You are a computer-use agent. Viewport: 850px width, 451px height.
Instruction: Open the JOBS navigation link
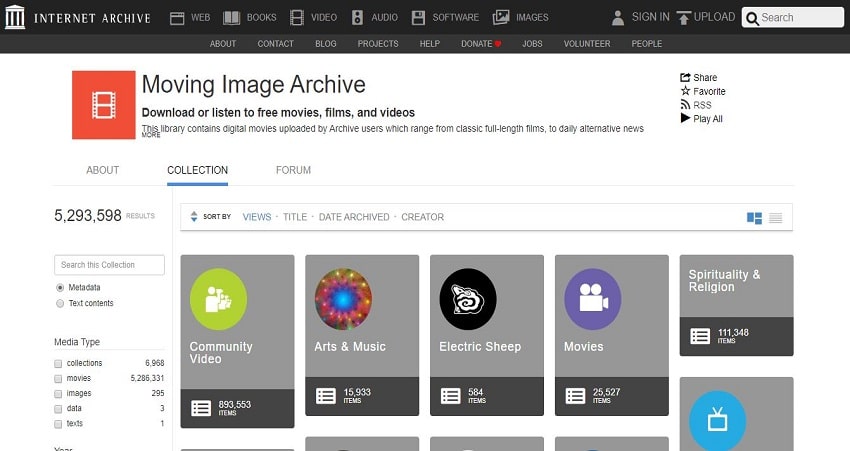click(x=532, y=44)
